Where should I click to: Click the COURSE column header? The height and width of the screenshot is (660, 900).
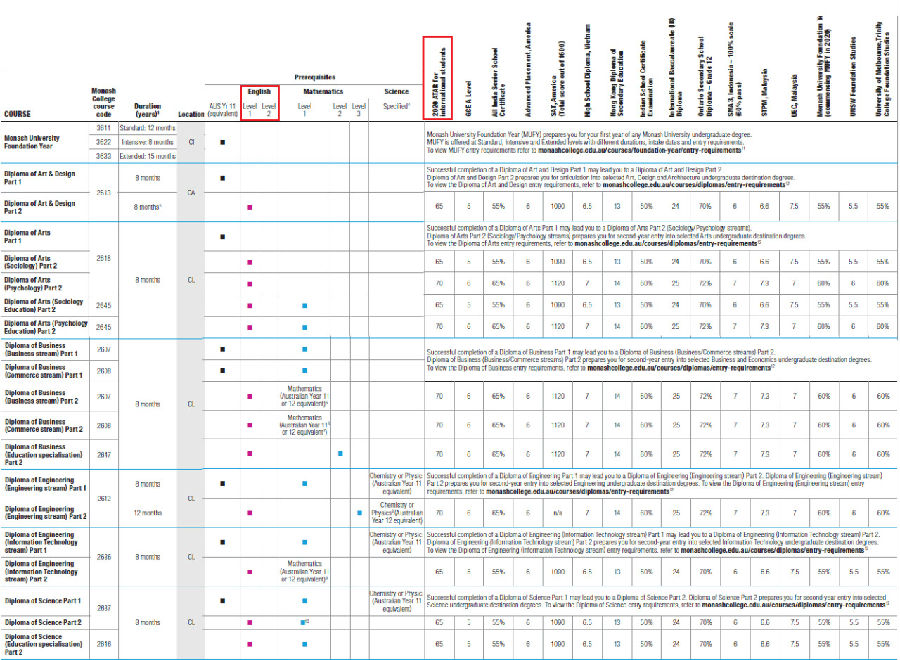(x=17, y=114)
